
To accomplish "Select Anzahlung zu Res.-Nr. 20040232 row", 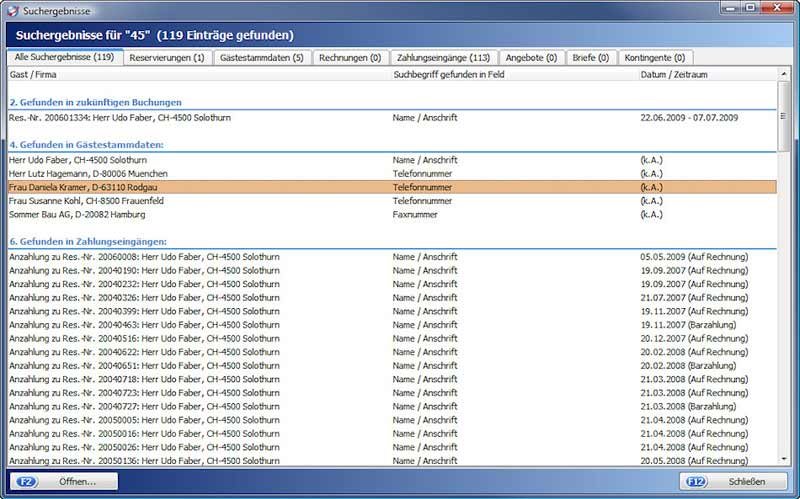I will point(392,284).
